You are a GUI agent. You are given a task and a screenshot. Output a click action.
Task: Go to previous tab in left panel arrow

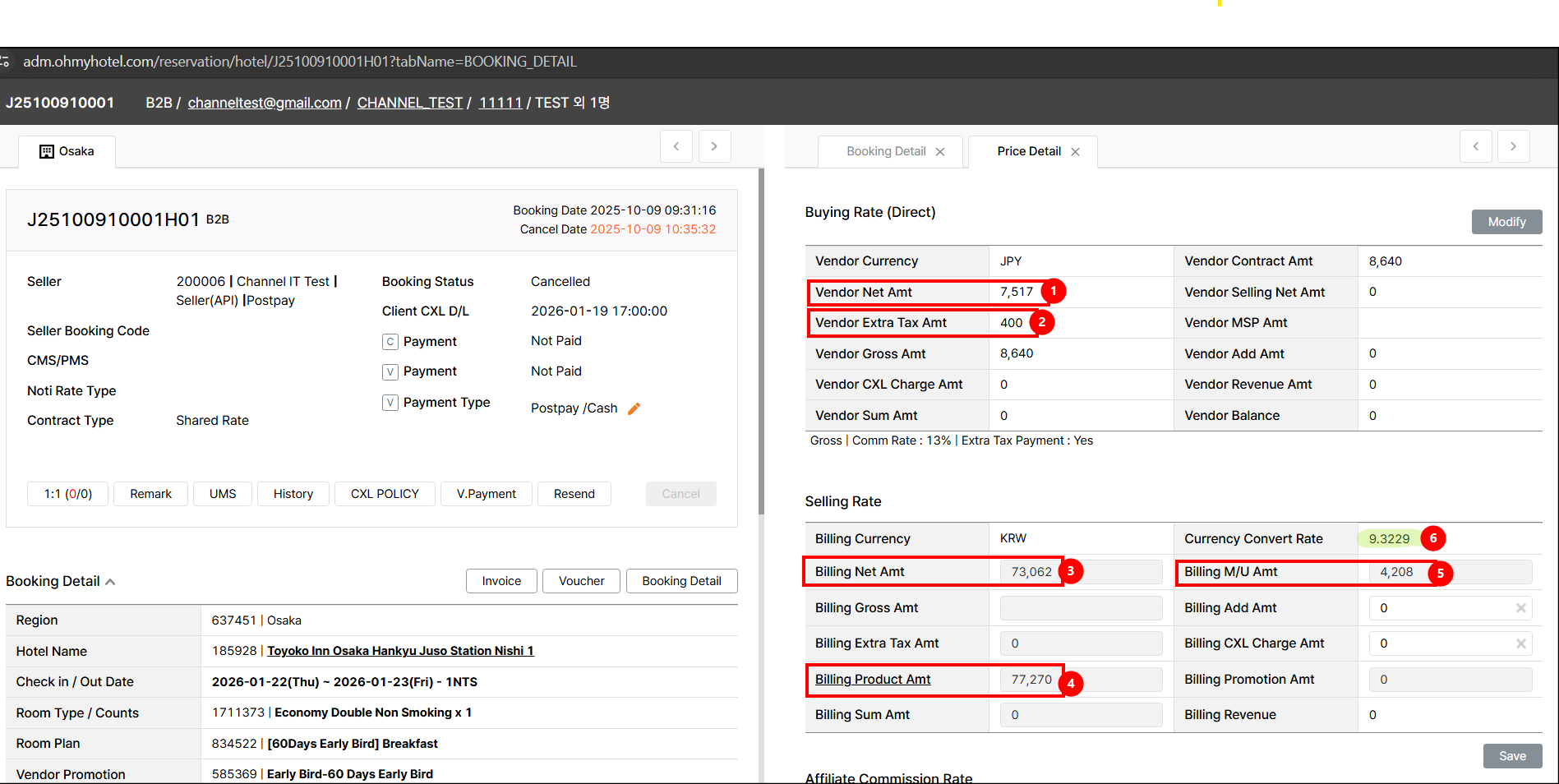pos(676,146)
